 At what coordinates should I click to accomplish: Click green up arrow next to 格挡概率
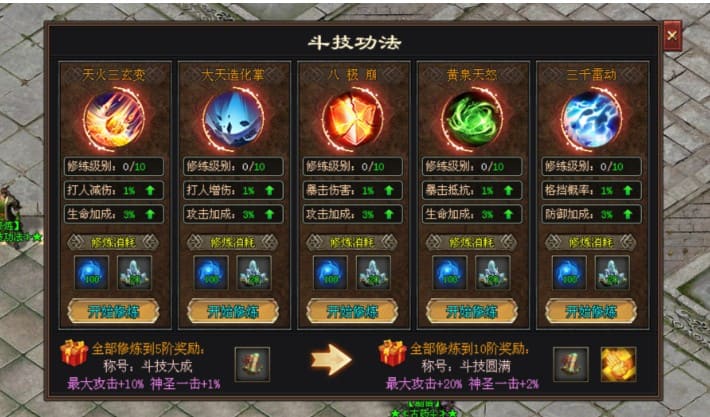click(628, 191)
